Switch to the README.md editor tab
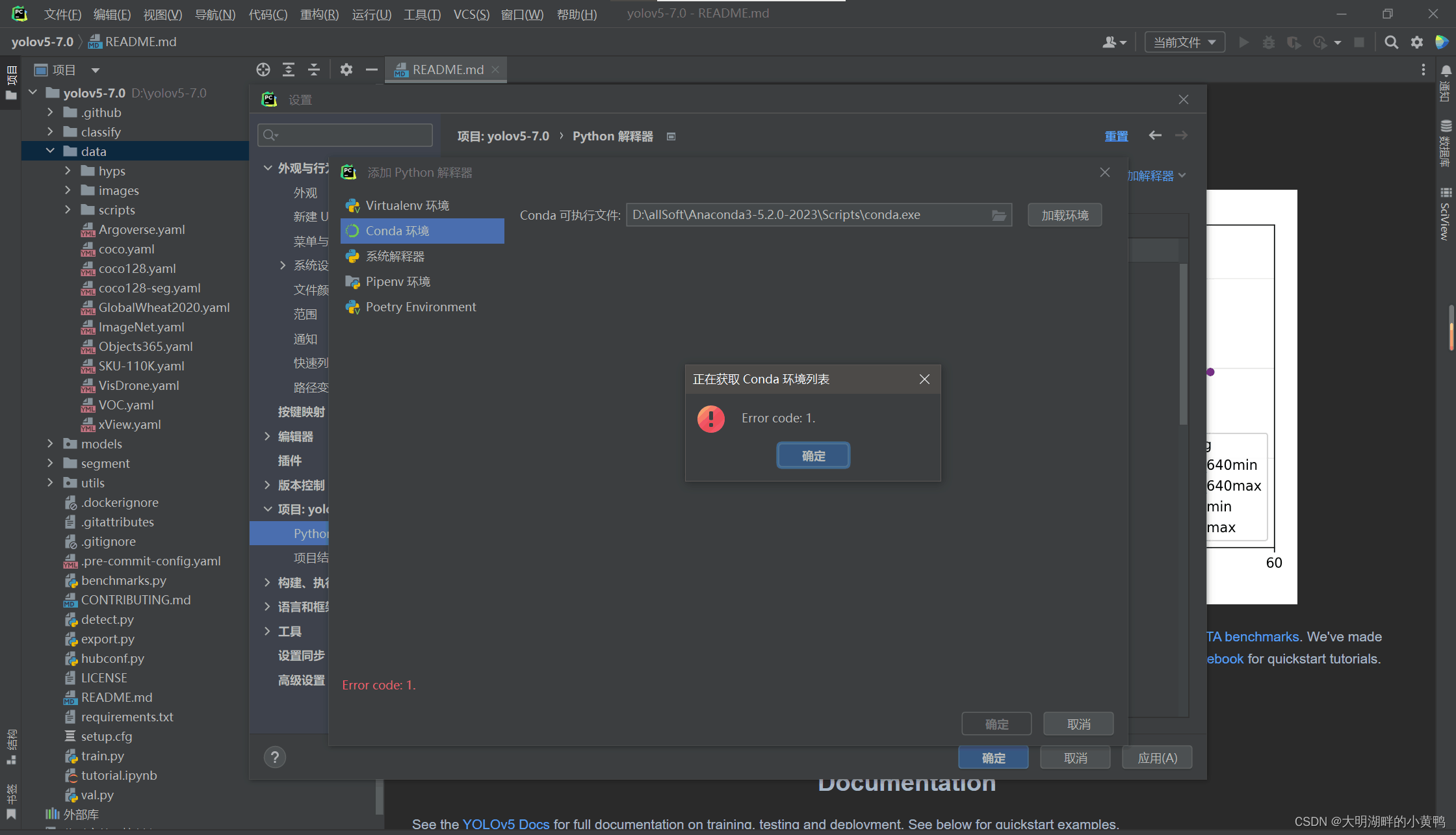This screenshot has width=1456, height=835. tap(447, 70)
